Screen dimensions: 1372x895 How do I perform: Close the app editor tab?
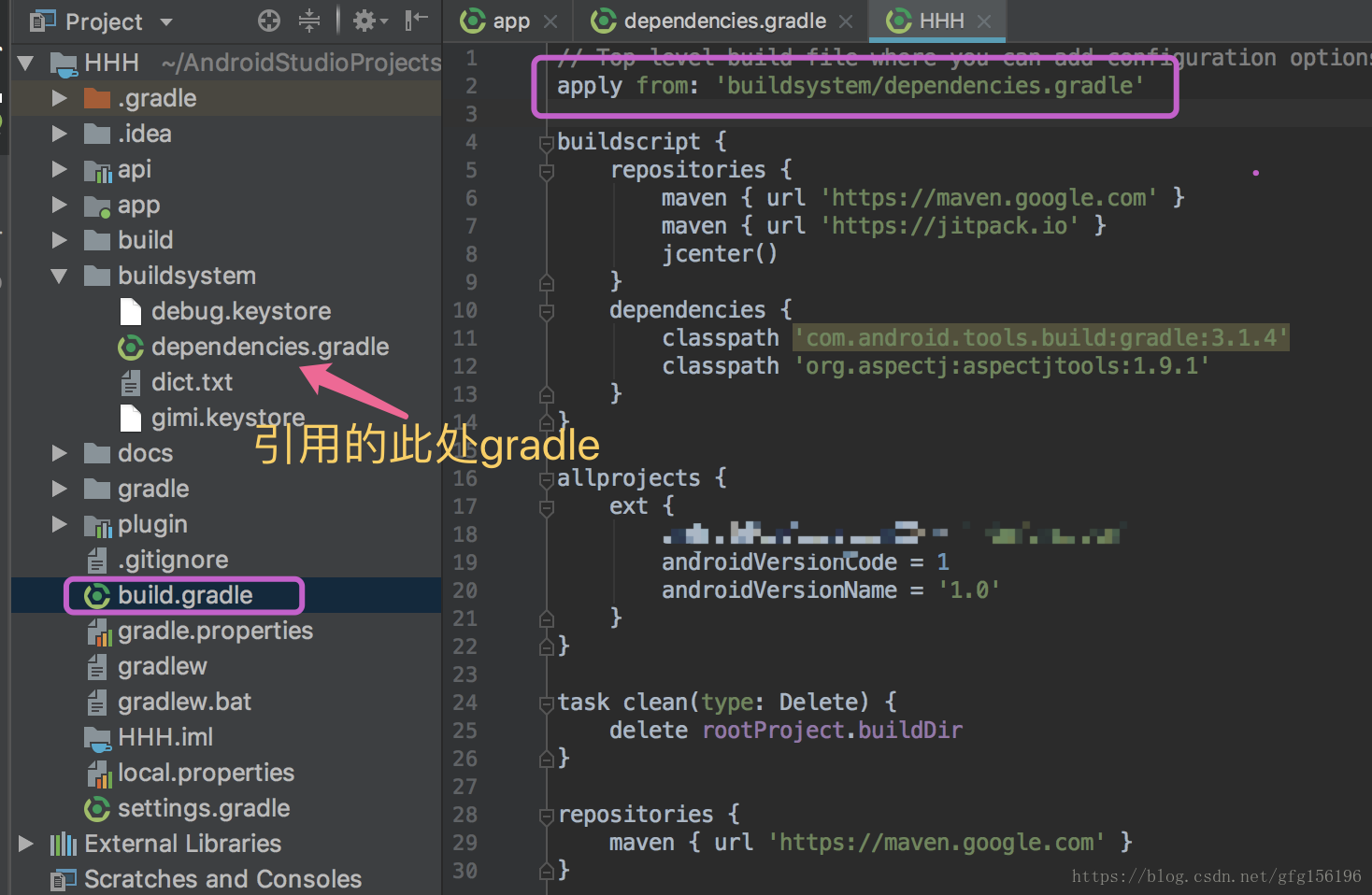pos(550,21)
